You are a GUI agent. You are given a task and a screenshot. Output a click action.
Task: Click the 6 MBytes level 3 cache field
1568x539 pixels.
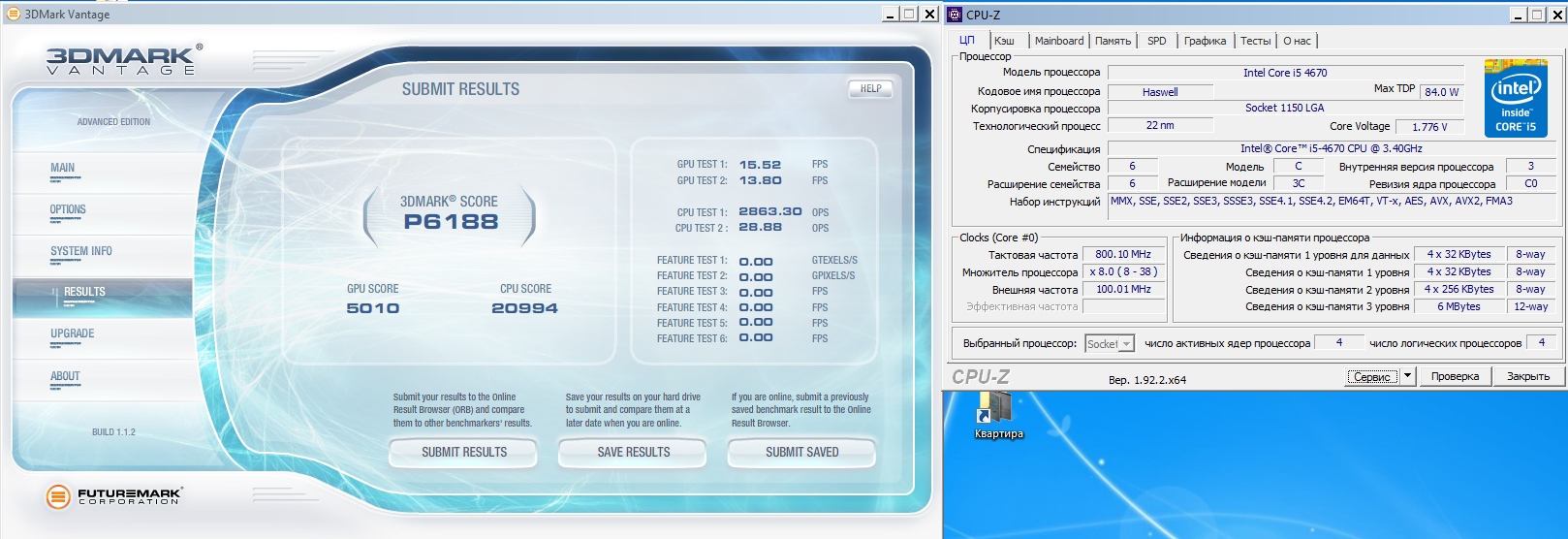click(x=1458, y=306)
